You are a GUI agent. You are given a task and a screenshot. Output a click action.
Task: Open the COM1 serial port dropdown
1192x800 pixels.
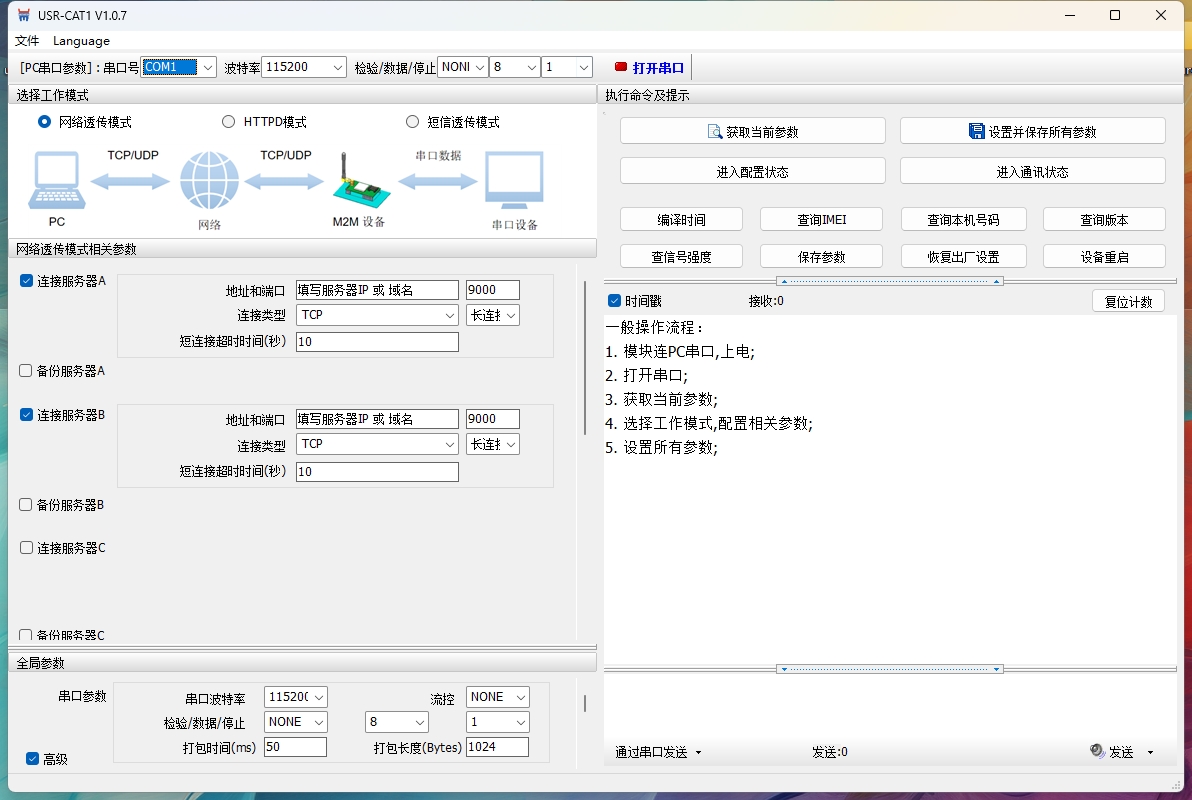click(x=207, y=67)
